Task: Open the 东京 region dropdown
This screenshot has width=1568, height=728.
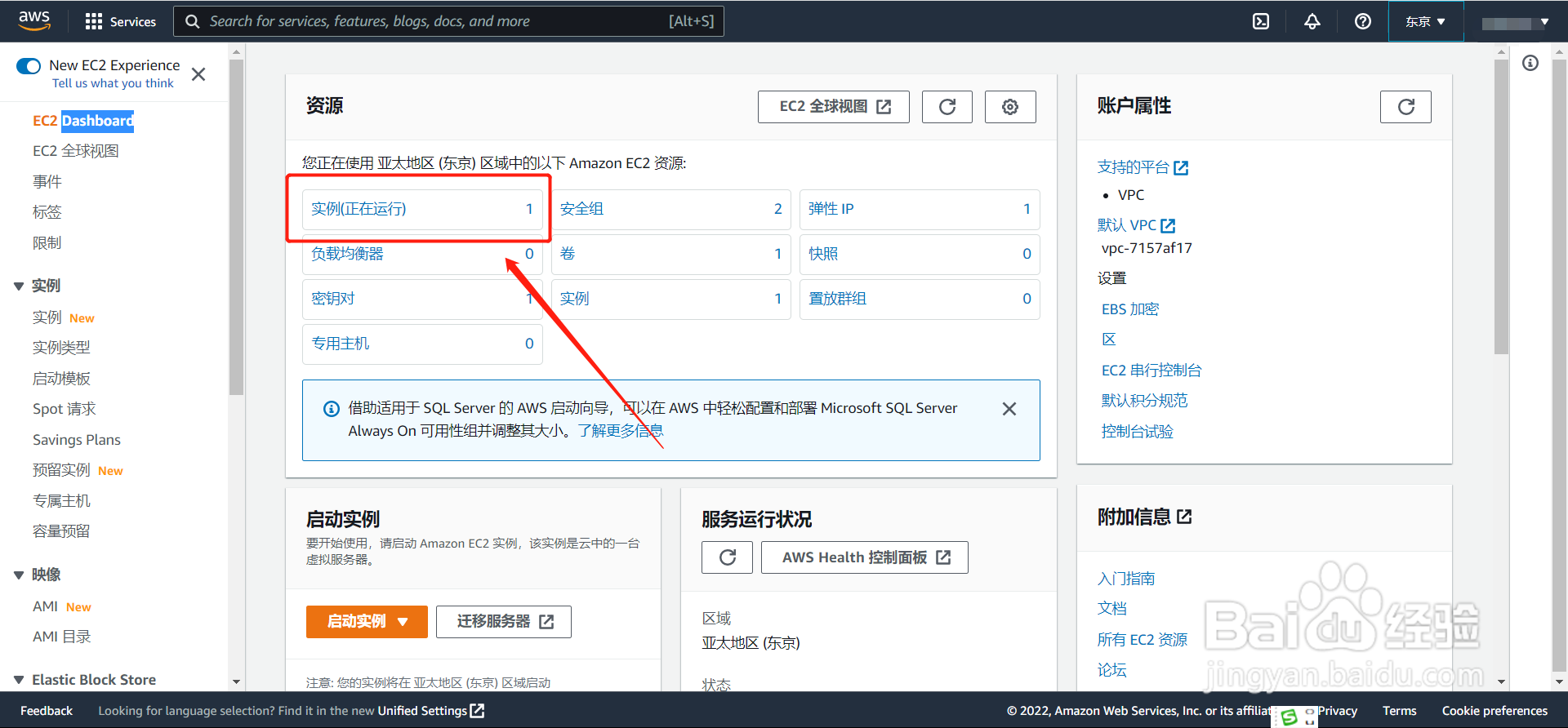Action: point(1425,21)
